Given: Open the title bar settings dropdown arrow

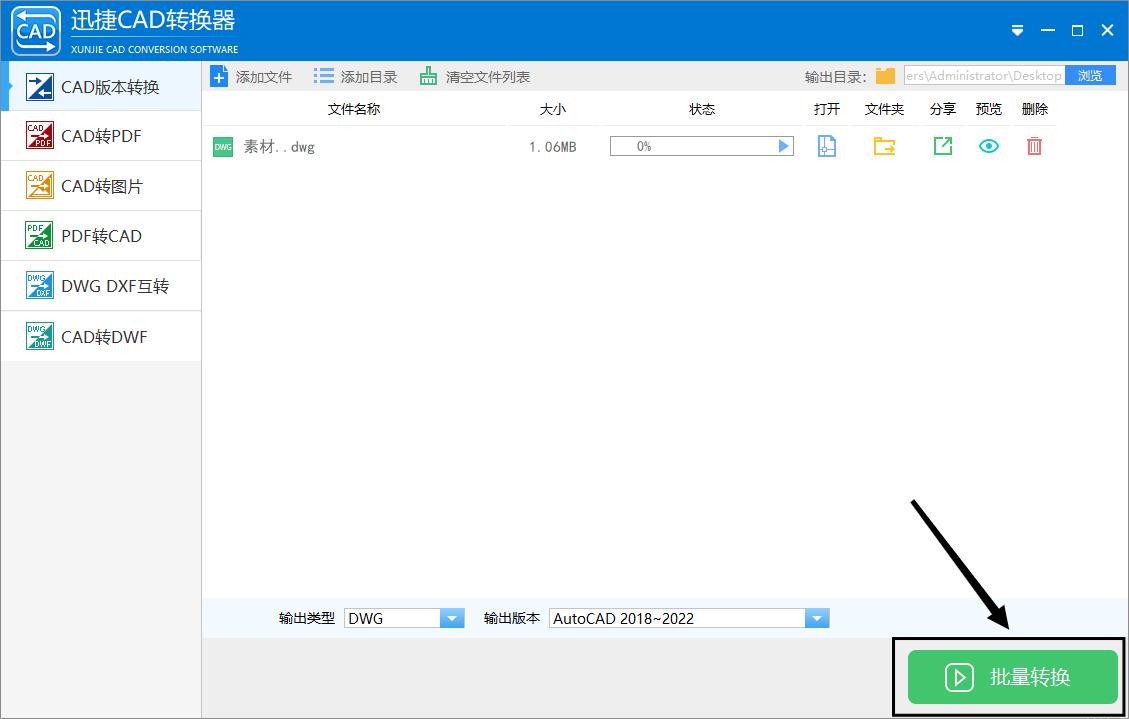Looking at the screenshot, I should pos(1017,30).
